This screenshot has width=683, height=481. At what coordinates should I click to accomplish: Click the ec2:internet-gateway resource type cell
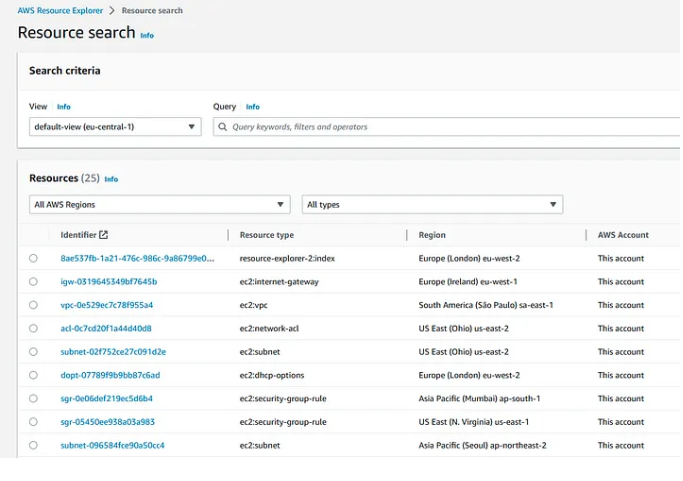click(279, 282)
